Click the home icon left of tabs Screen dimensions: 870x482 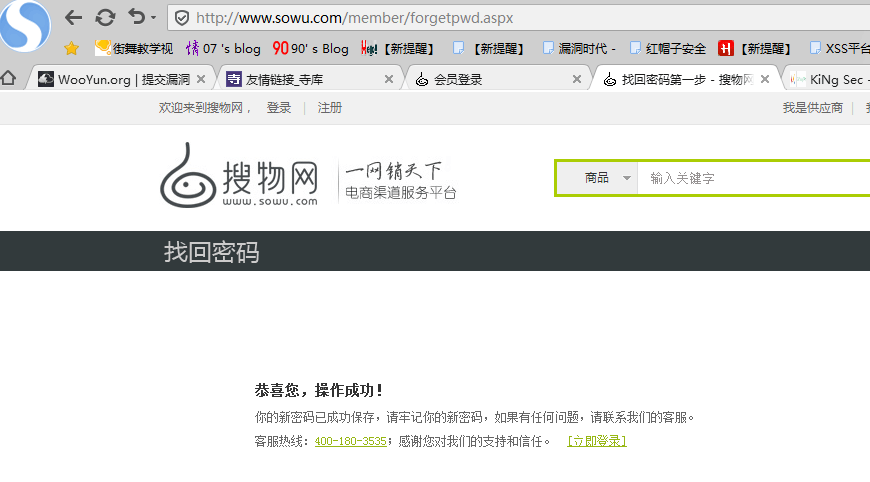pyautogui.click(x=8, y=78)
